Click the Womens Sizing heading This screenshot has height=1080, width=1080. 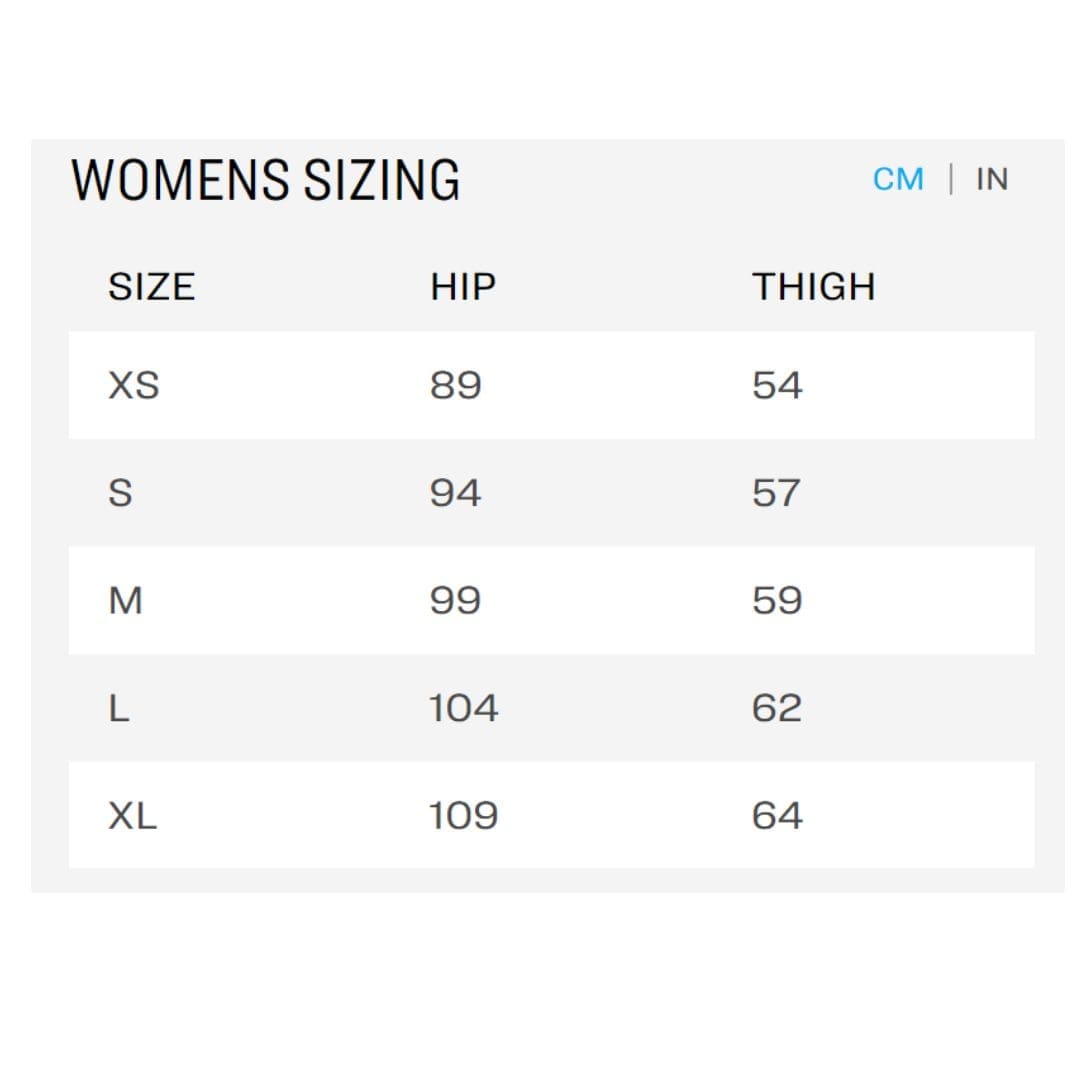tap(266, 180)
